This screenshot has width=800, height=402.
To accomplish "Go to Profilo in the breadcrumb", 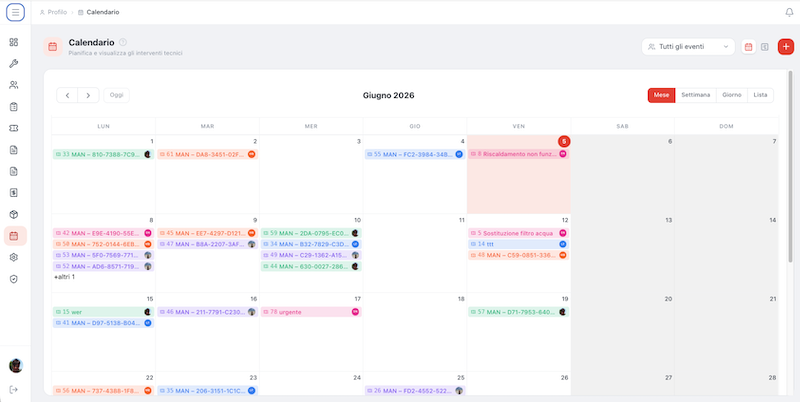I will pyautogui.click(x=53, y=12).
